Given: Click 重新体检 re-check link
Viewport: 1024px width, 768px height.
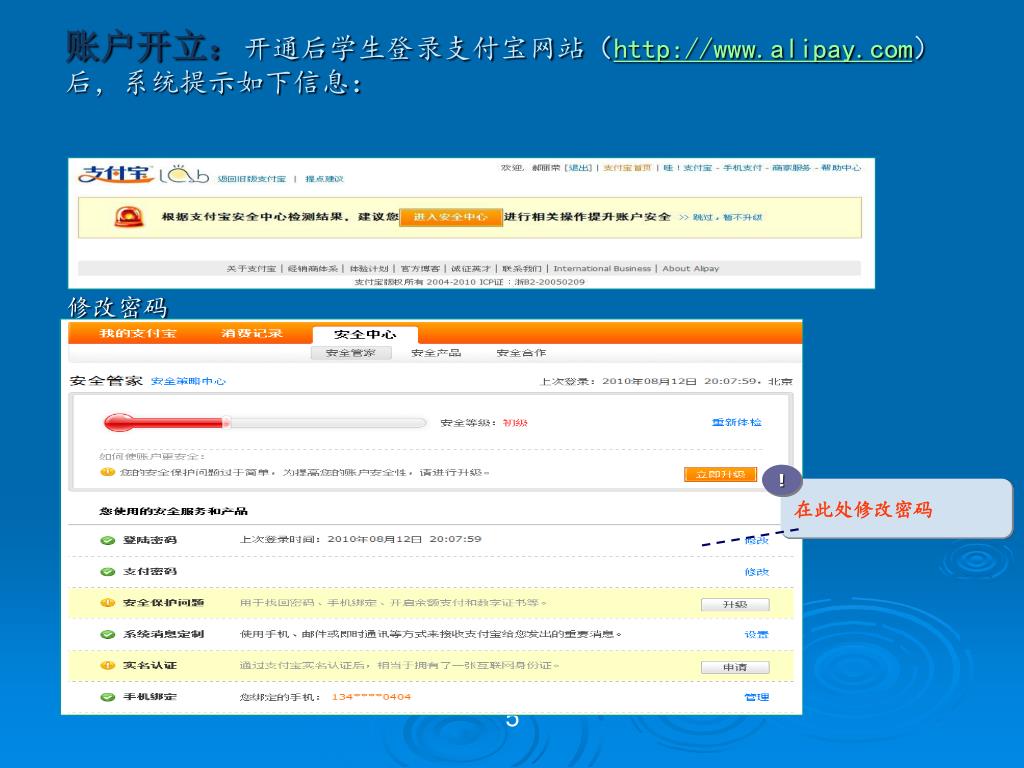Looking at the screenshot, I should click(737, 423).
